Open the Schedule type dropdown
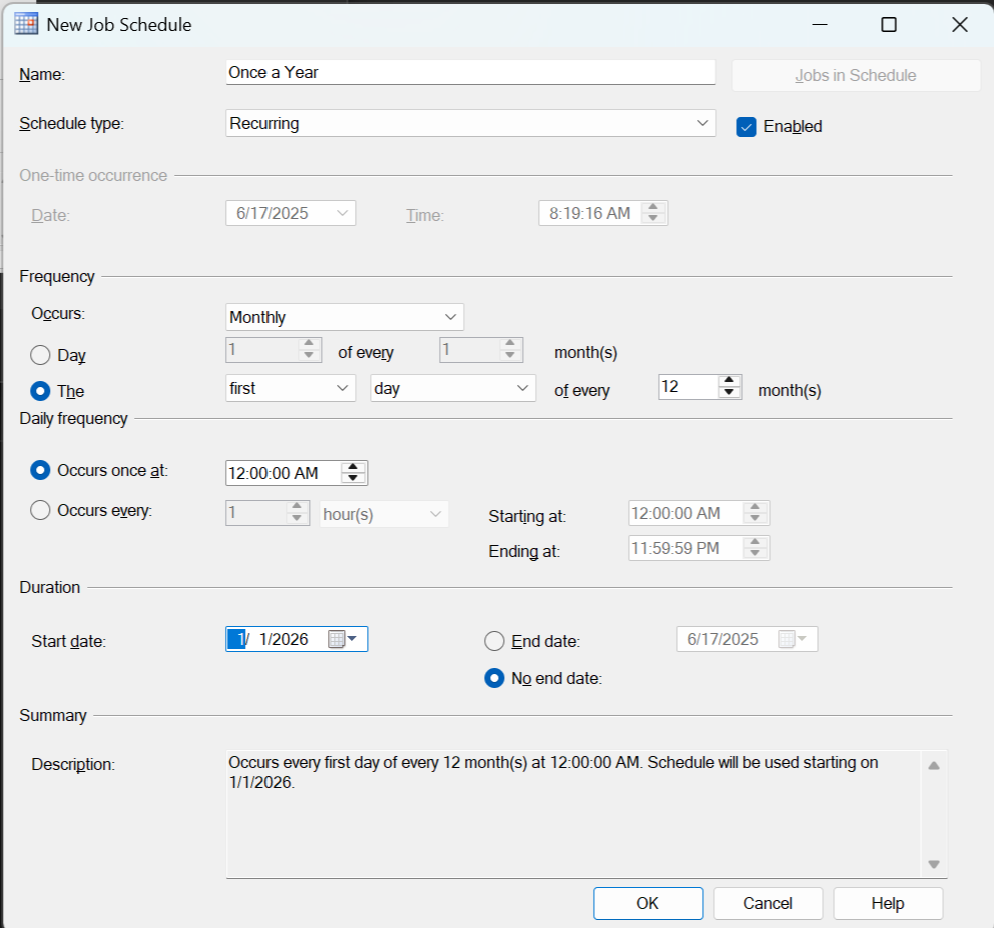The height and width of the screenshot is (928, 994). 470,124
